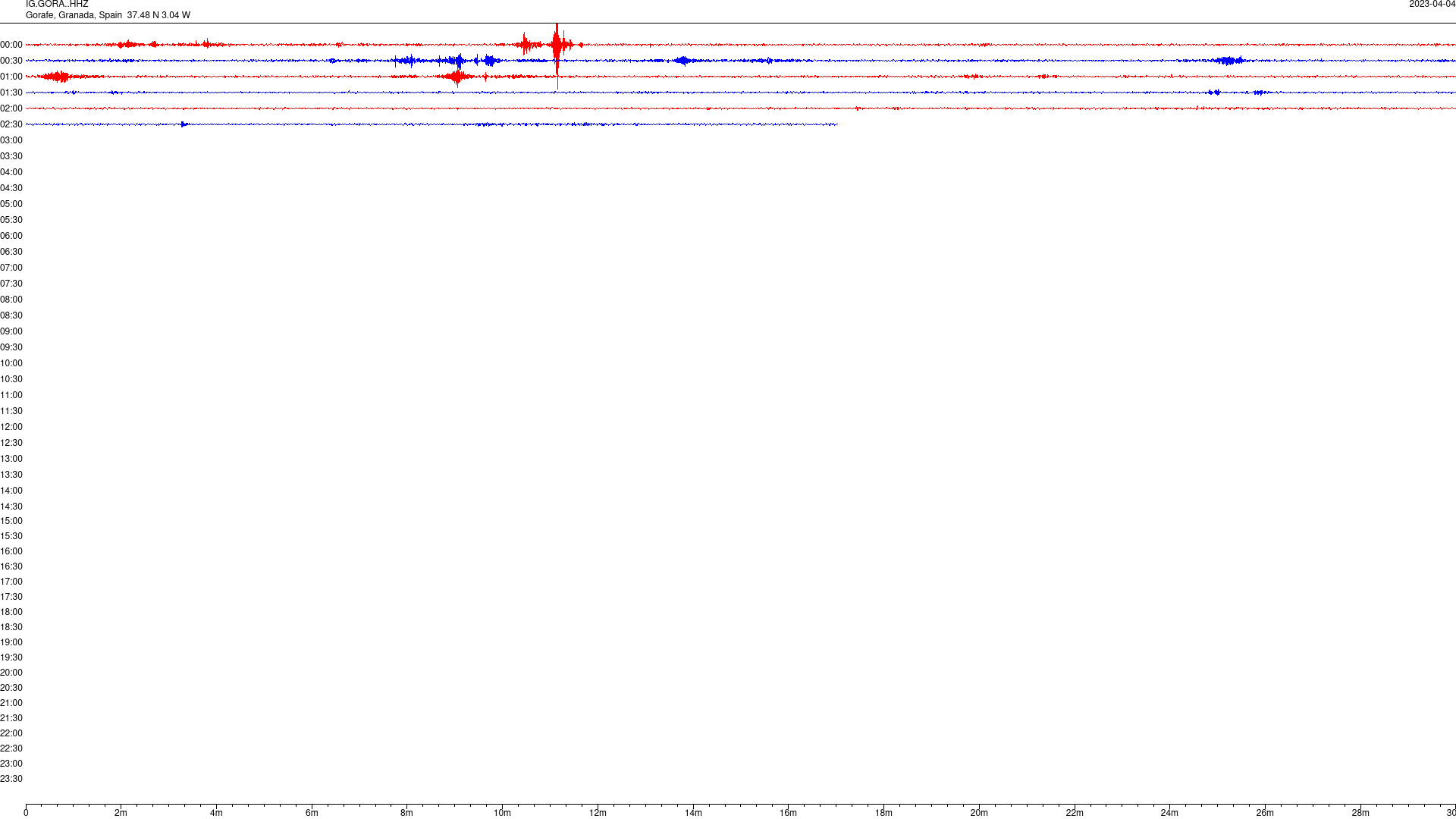Select the 00:00 row time label

[11, 45]
